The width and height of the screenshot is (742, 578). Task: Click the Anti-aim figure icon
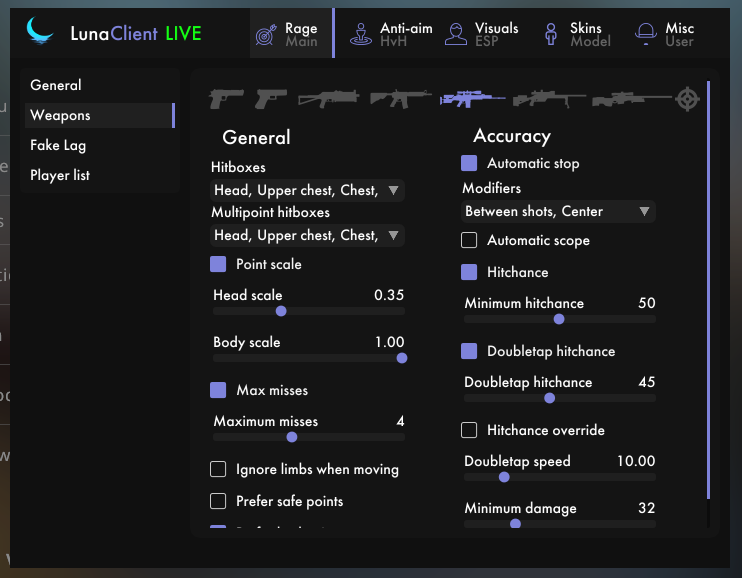pos(361,34)
